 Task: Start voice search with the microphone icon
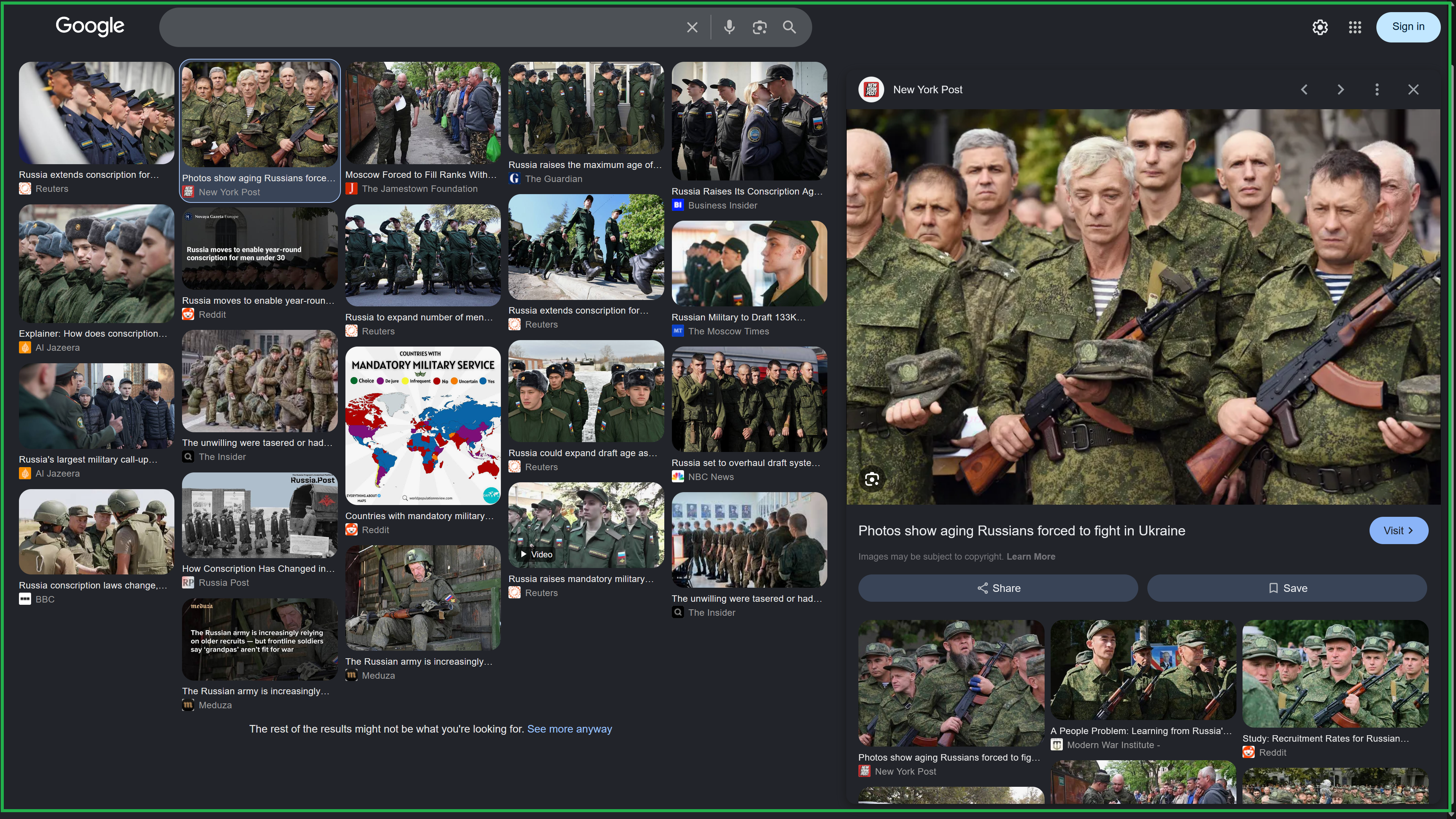click(x=729, y=27)
